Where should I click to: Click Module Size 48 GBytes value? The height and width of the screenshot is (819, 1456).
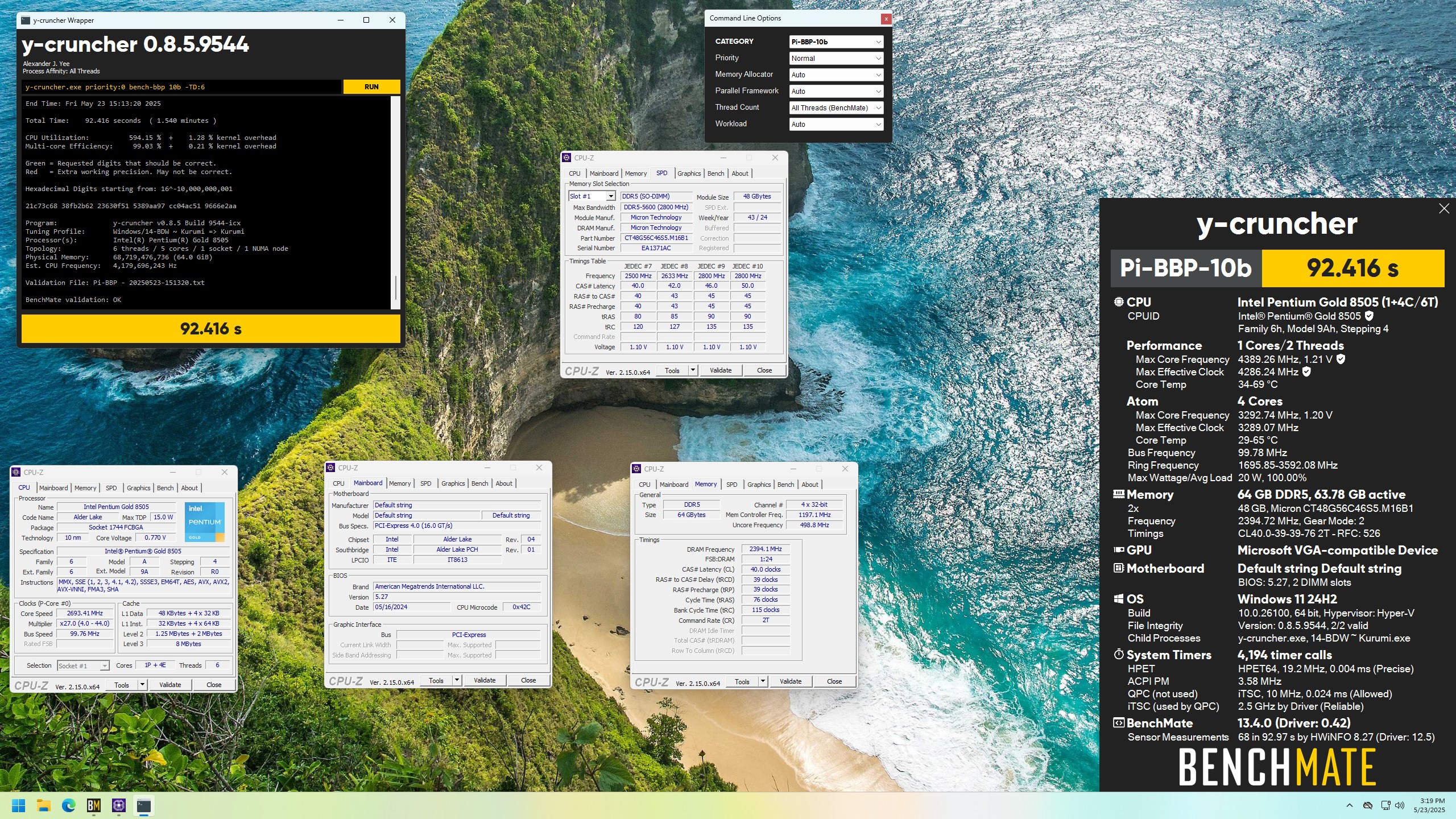757,197
